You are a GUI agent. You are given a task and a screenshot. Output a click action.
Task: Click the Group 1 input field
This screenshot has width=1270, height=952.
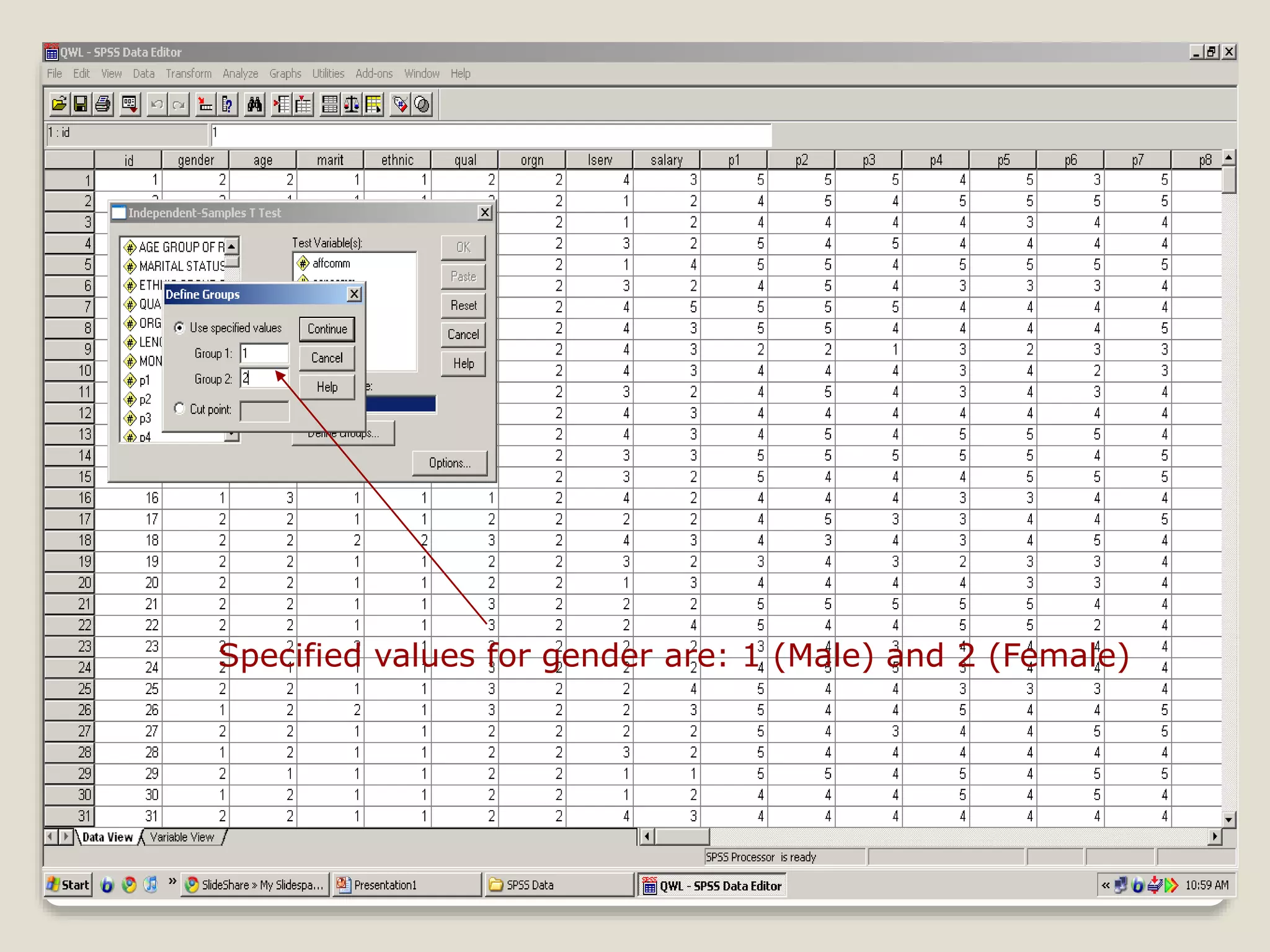(265, 353)
